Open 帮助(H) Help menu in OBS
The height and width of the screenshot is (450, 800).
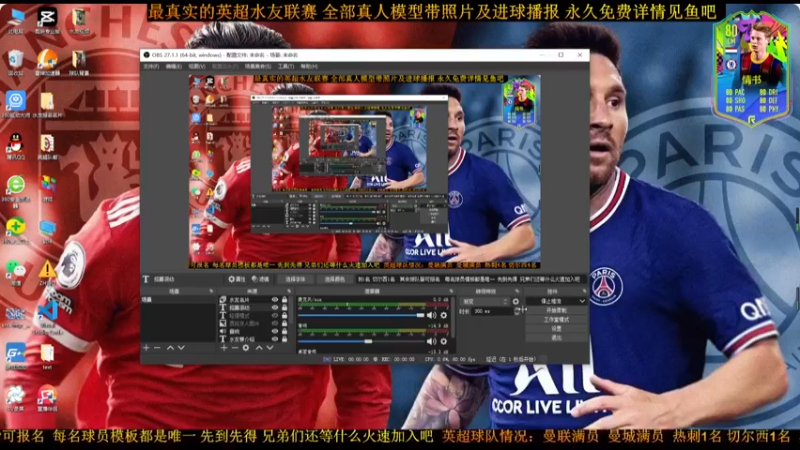(x=309, y=66)
